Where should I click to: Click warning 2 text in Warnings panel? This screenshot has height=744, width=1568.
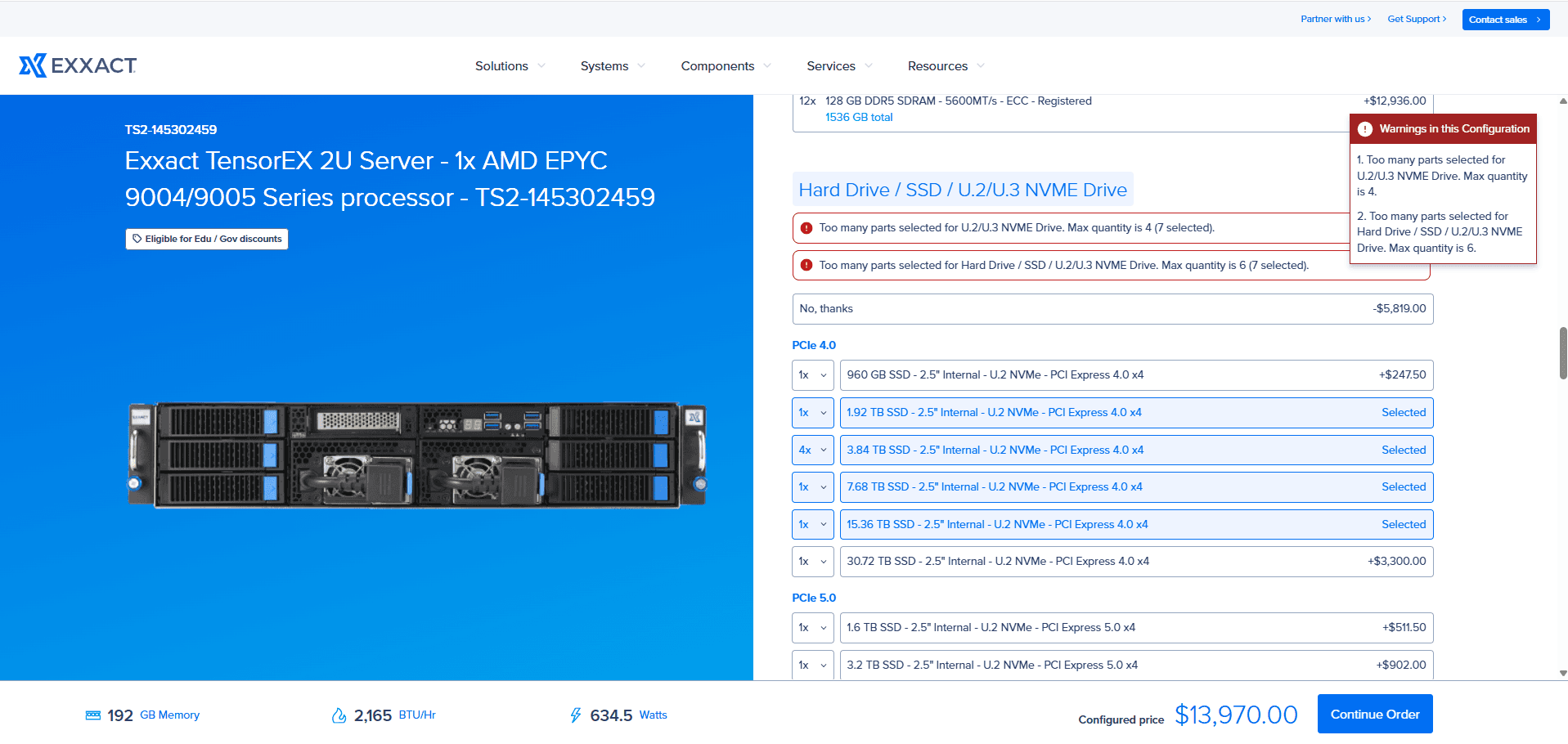tap(1440, 232)
